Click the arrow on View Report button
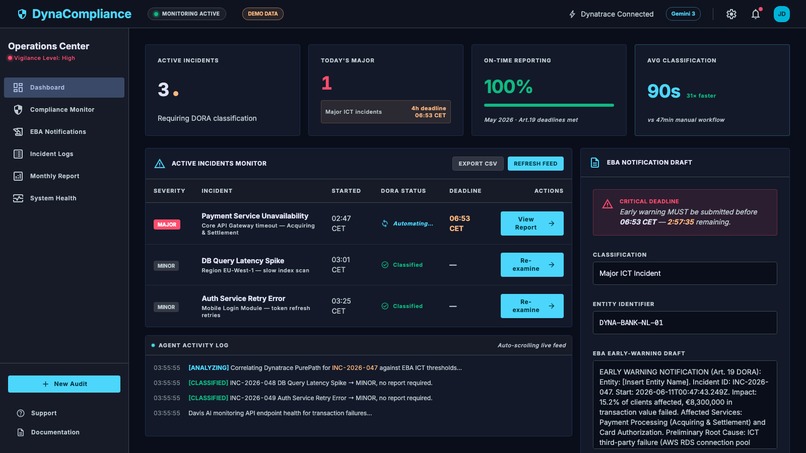This screenshot has width=806, height=453. click(551, 224)
